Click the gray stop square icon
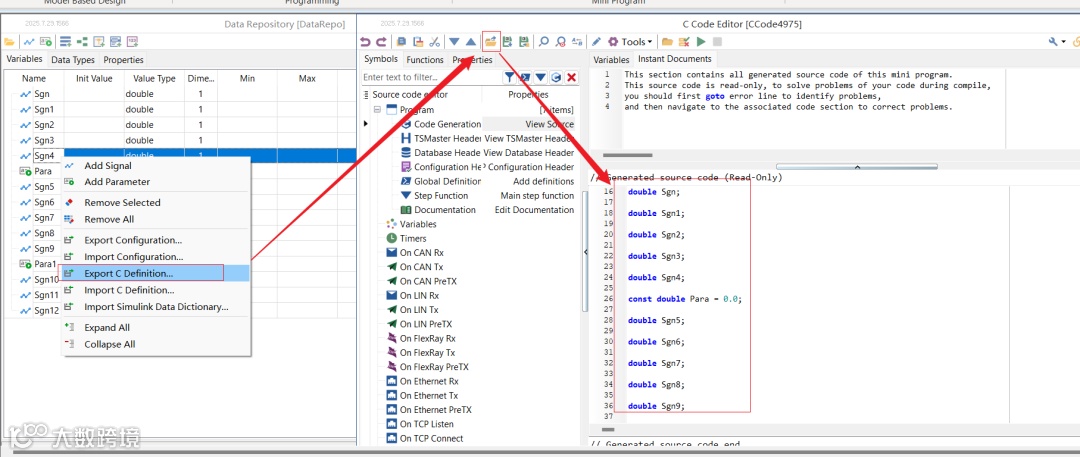This screenshot has height=457, width=1080. click(x=717, y=42)
